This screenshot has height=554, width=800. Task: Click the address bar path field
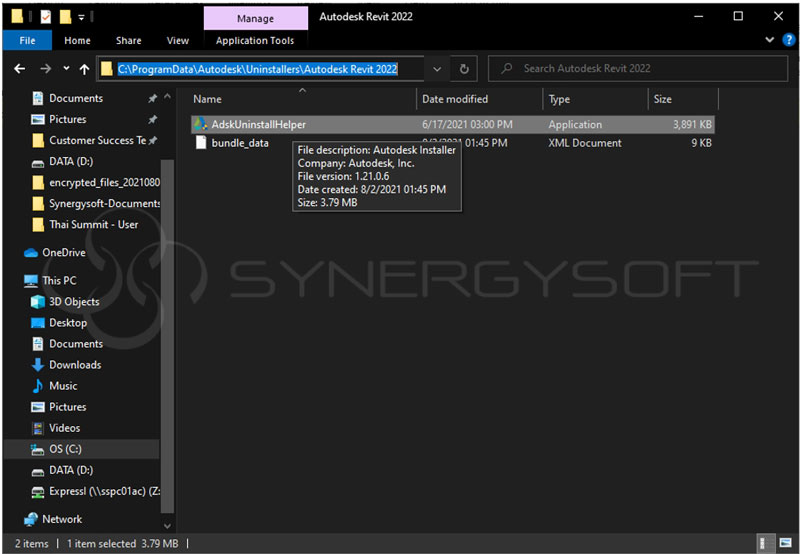click(x=260, y=69)
